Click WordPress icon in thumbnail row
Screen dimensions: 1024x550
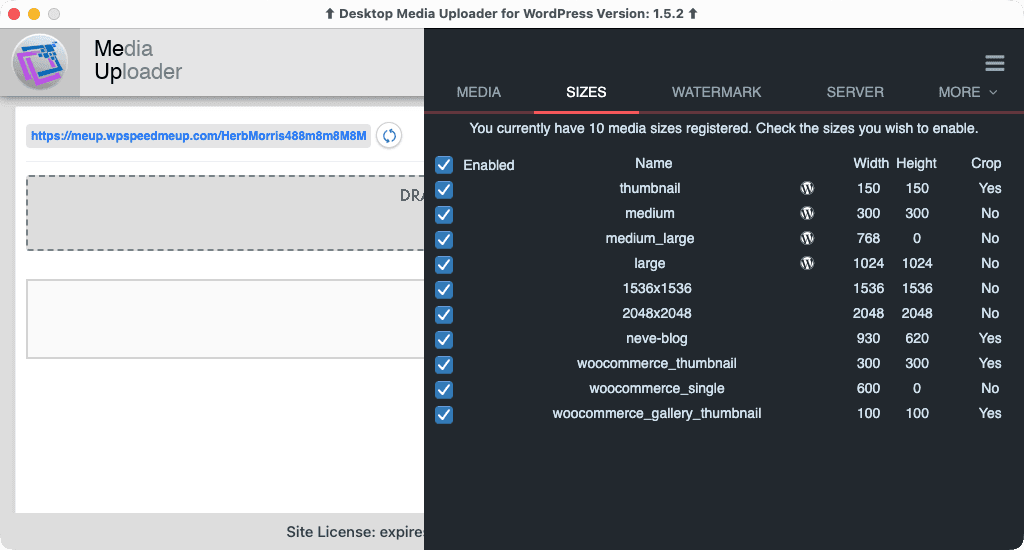click(807, 188)
